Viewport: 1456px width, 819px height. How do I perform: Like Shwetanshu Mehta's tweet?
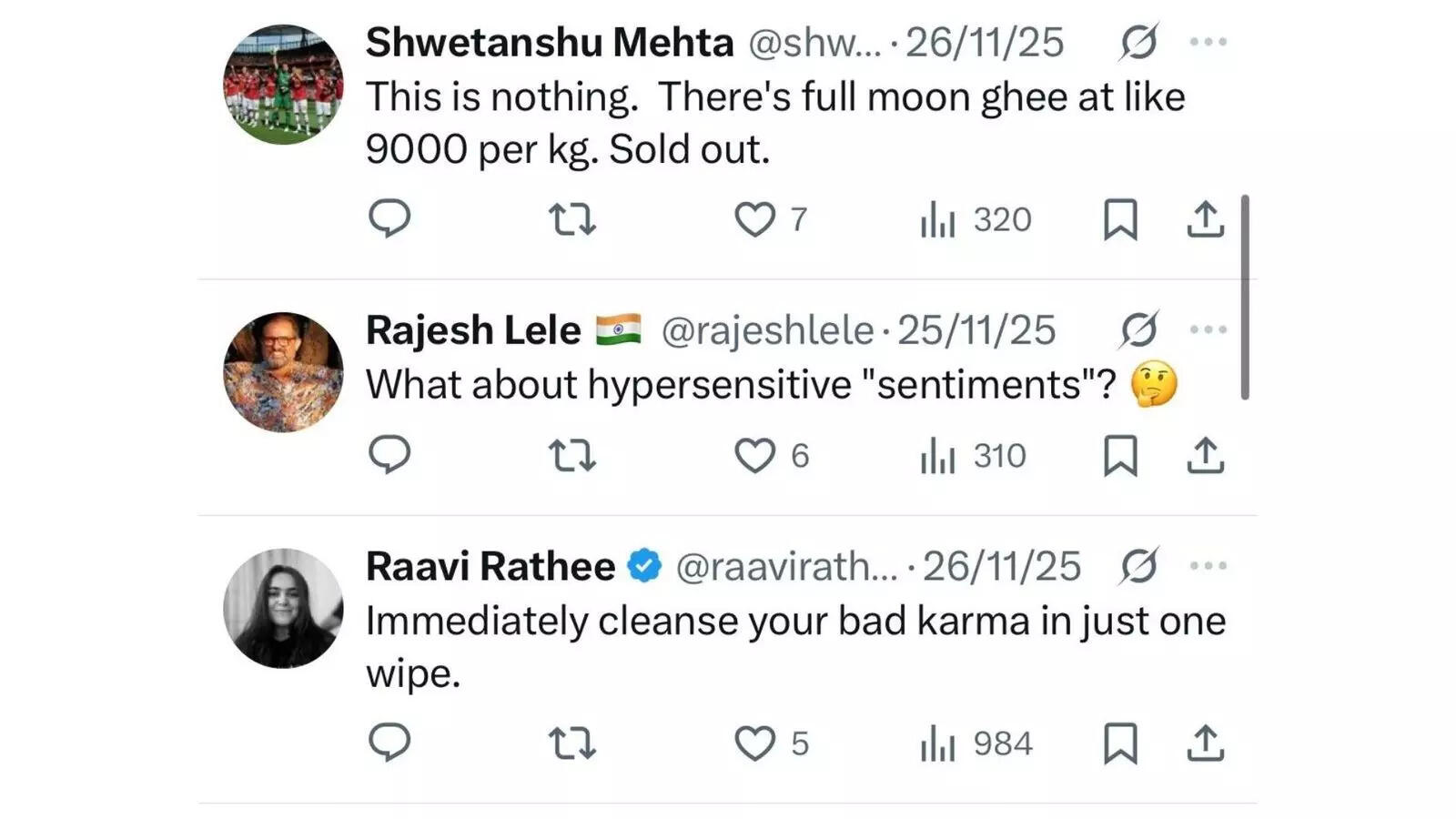[754, 219]
